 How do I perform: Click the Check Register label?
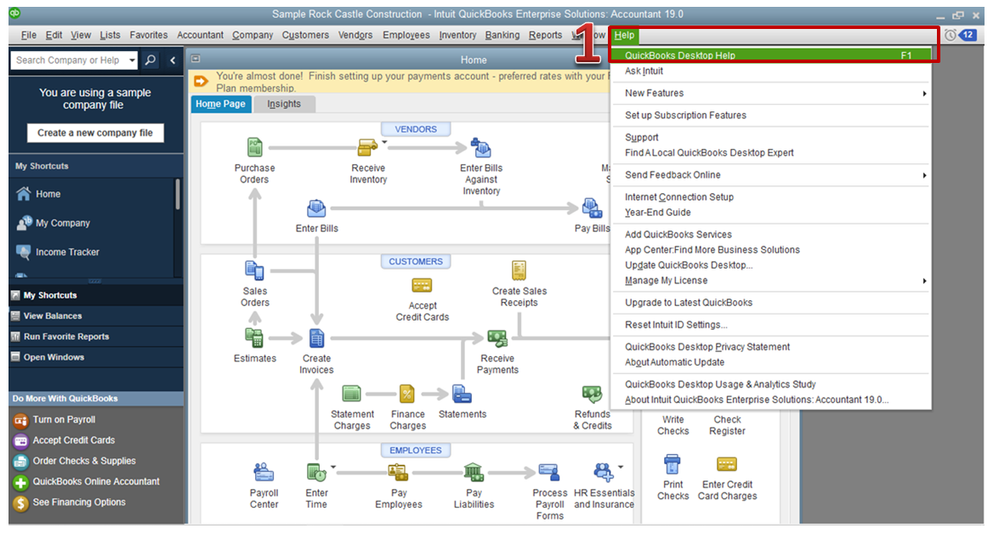pyautogui.click(x=727, y=425)
